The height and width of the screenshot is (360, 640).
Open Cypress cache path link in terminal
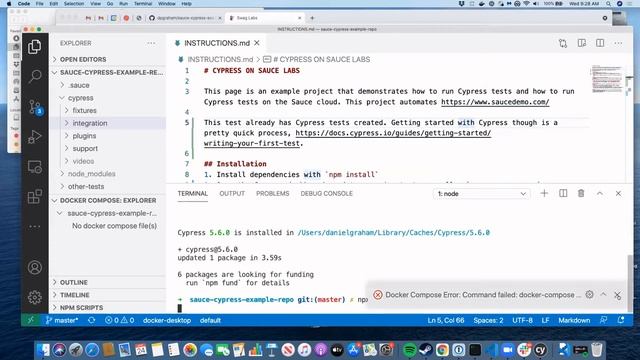pos(393,233)
